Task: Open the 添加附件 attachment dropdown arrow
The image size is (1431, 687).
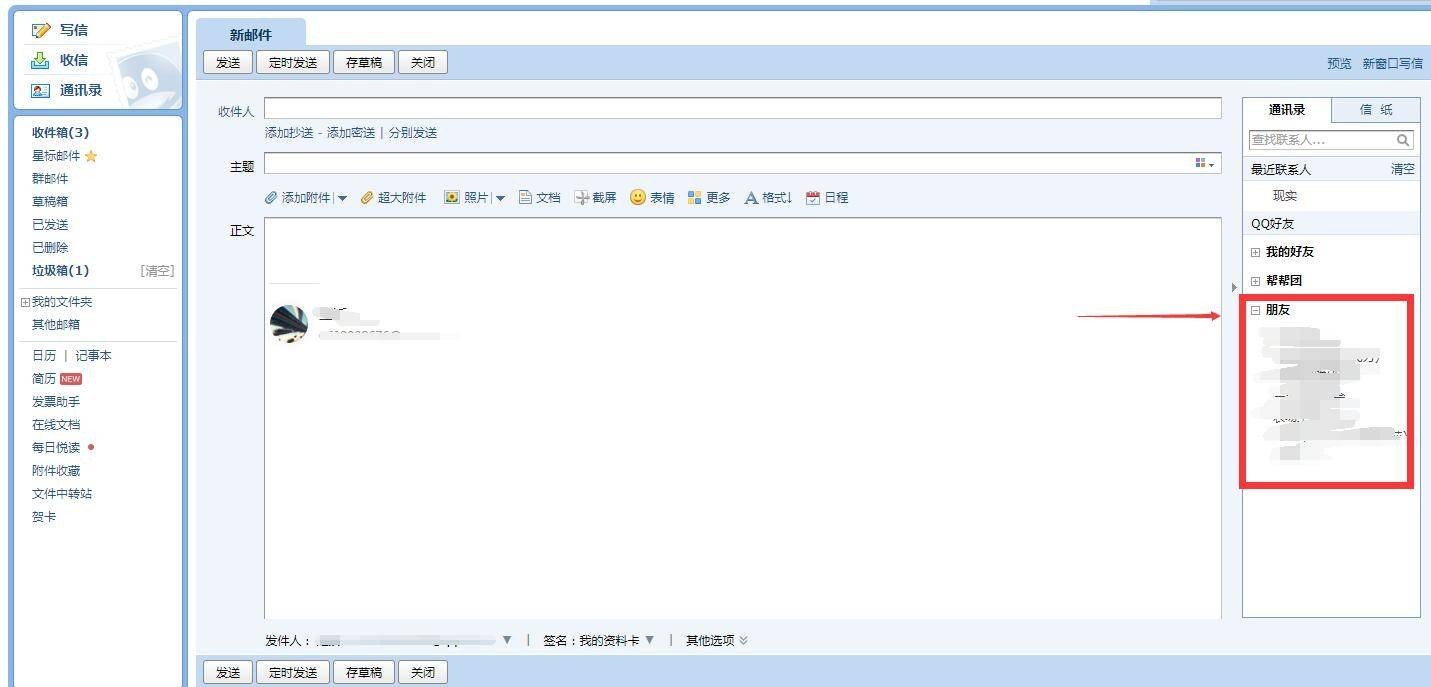Action: tap(344, 197)
